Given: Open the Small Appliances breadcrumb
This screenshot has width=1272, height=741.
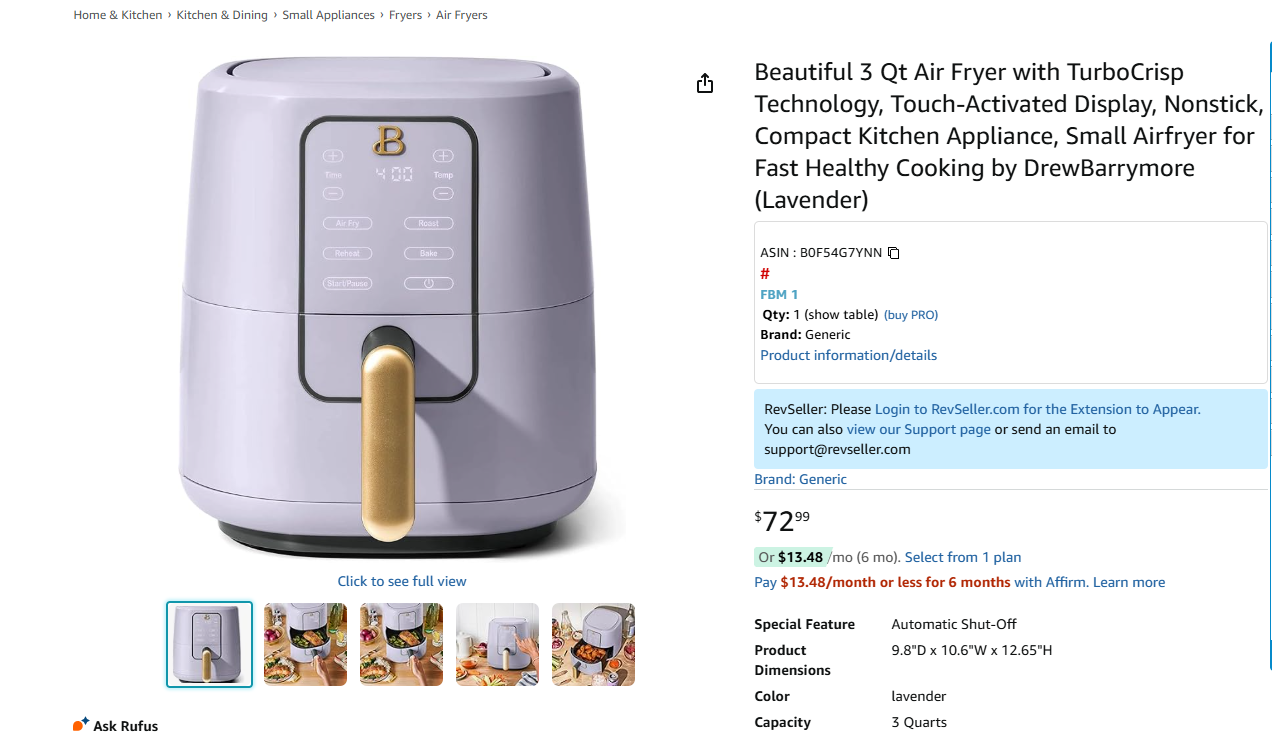Looking at the screenshot, I should 328,15.
